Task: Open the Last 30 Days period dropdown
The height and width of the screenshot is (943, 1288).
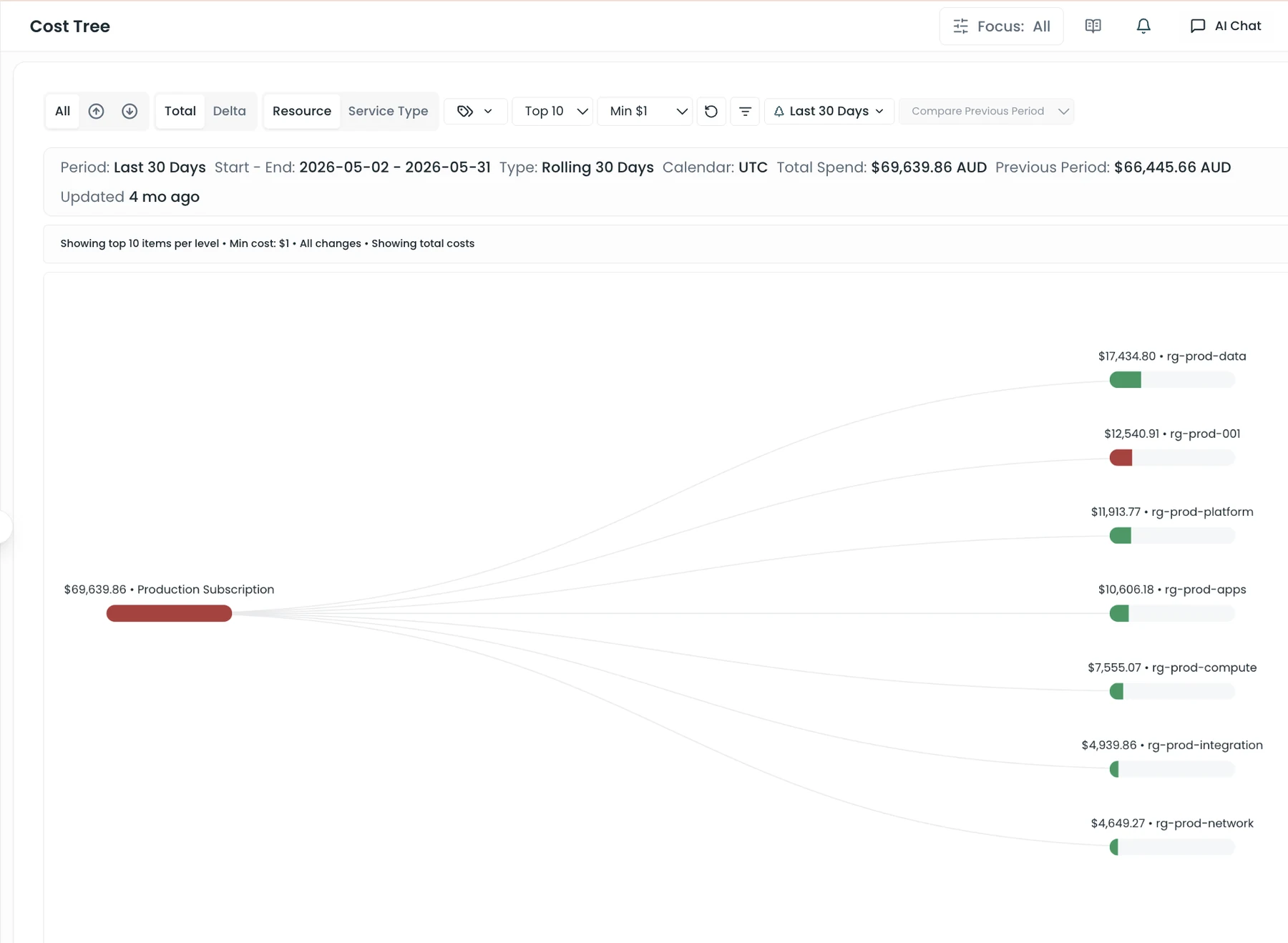Action: point(829,111)
